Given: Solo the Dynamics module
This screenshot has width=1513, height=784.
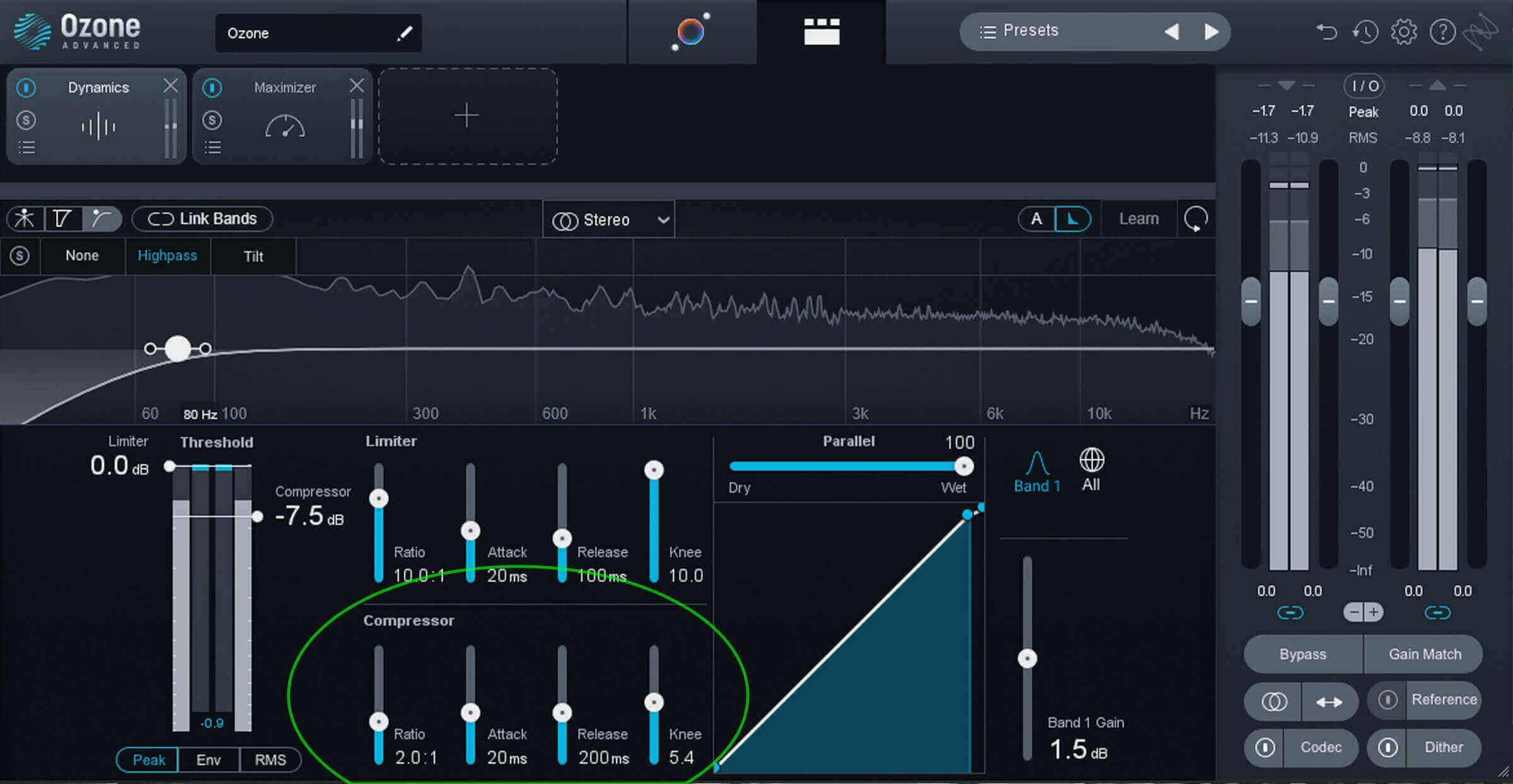Looking at the screenshot, I should [x=26, y=120].
